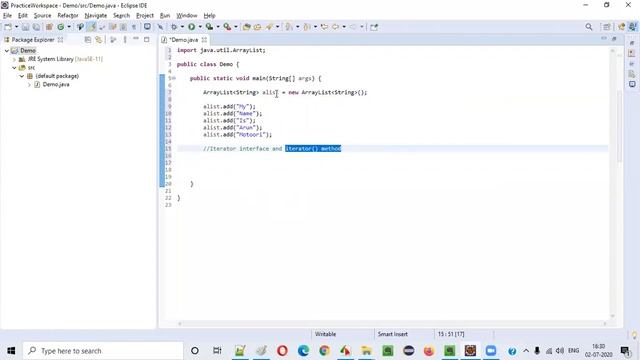Image resolution: width=640 pixels, height=360 pixels.
Task: Open the Source menu
Action: tap(42, 16)
